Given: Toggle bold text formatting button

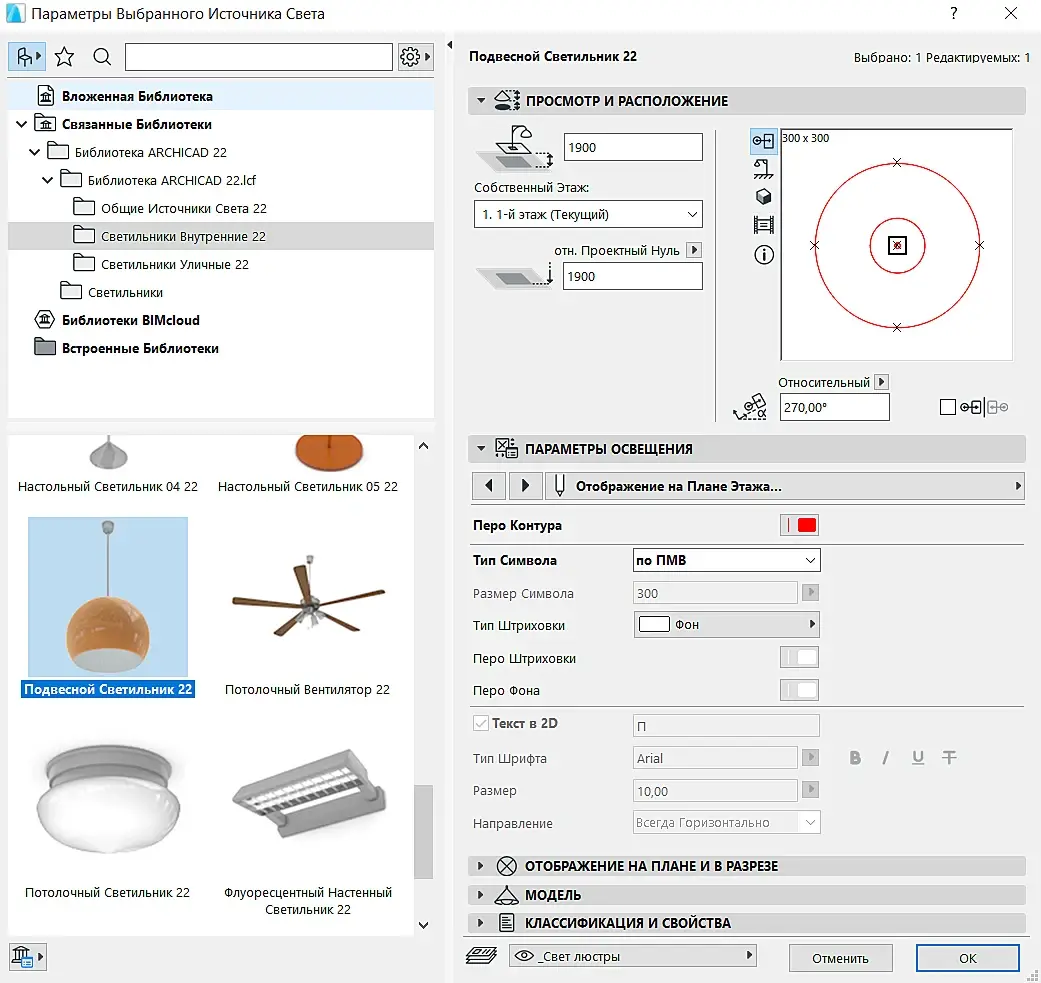Looking at the screenshot, I should [x=855, y=758].
